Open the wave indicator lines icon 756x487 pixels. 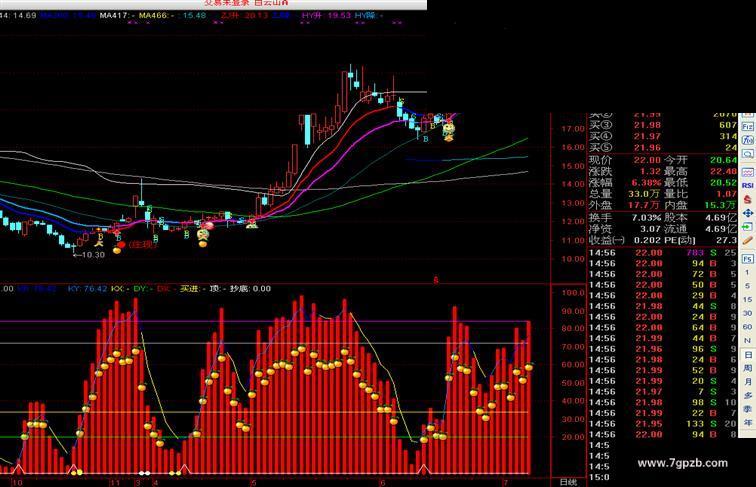coord(748,172)
